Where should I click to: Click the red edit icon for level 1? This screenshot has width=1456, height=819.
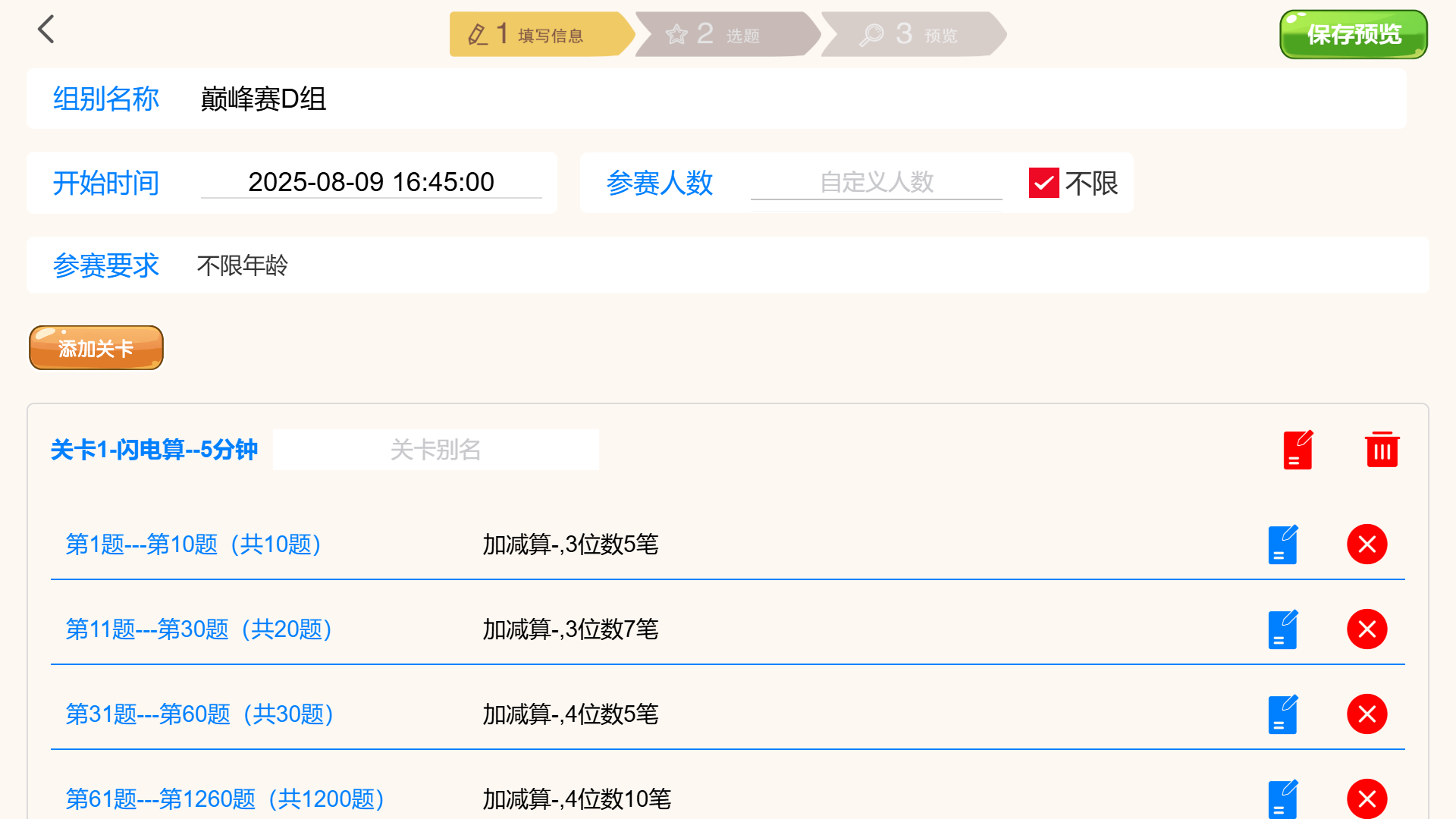pos(1298,450)
